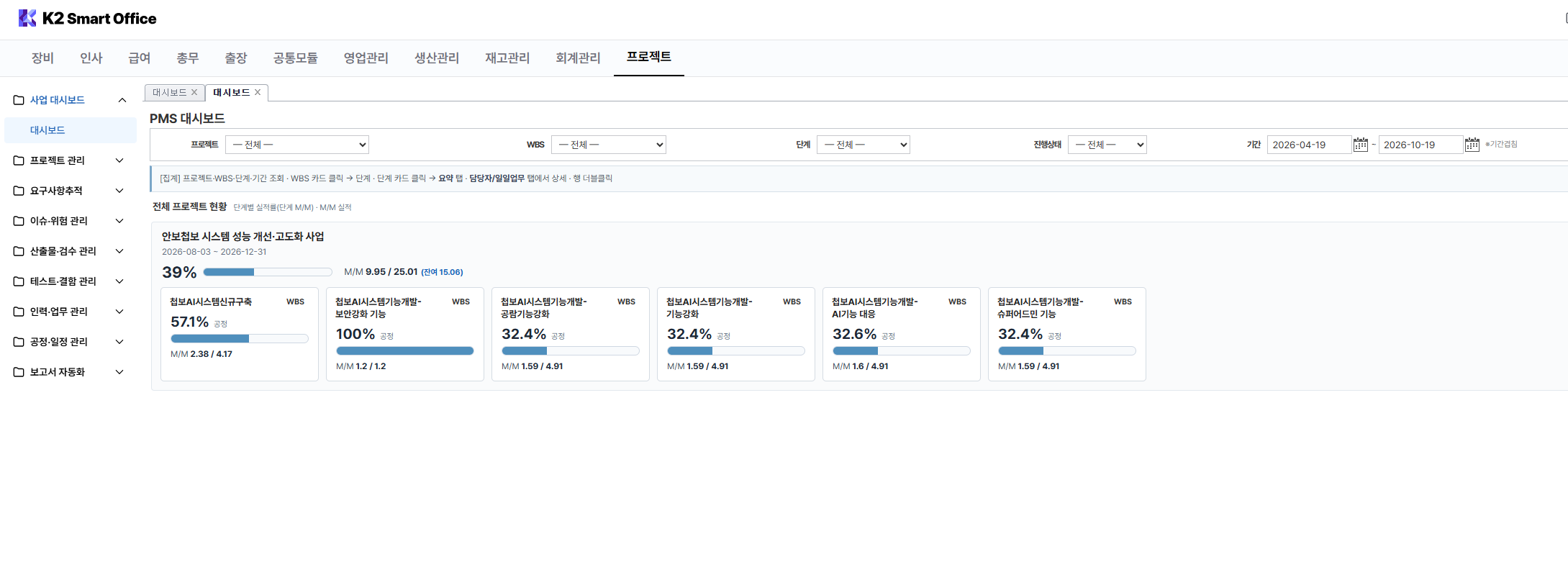Open the 진행상태 filter dropdown
Screen dimensions: 1568x562
[x=1107, y=145]
